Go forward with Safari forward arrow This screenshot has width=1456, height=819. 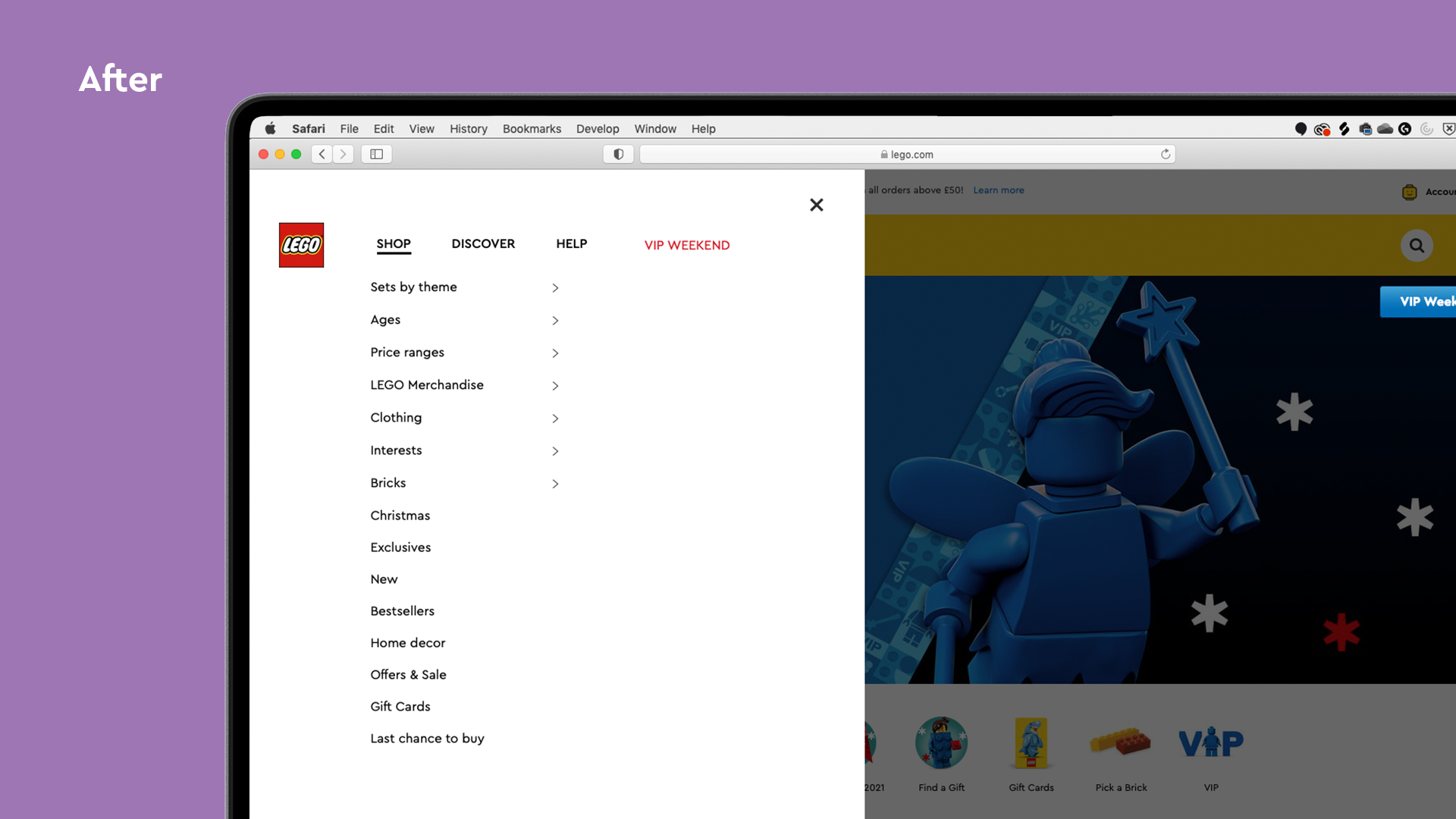343,154
